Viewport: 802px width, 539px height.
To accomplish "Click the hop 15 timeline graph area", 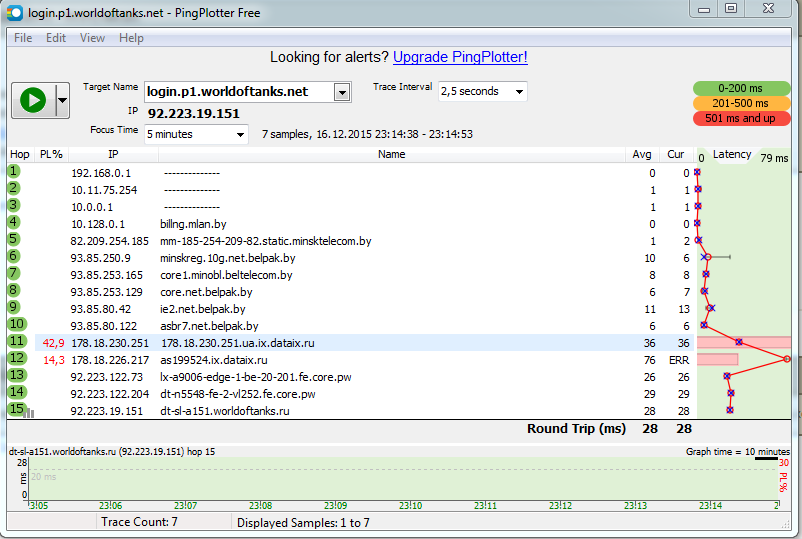I will (403, 479).
